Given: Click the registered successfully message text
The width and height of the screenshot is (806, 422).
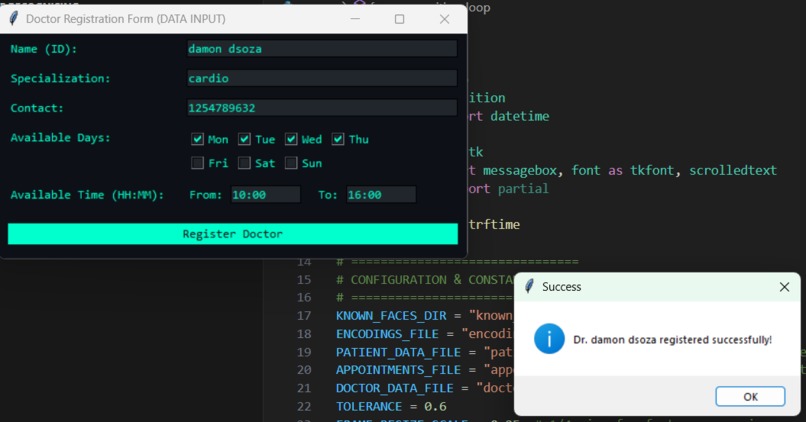Looking at the screenshot, I should [672, 340].
